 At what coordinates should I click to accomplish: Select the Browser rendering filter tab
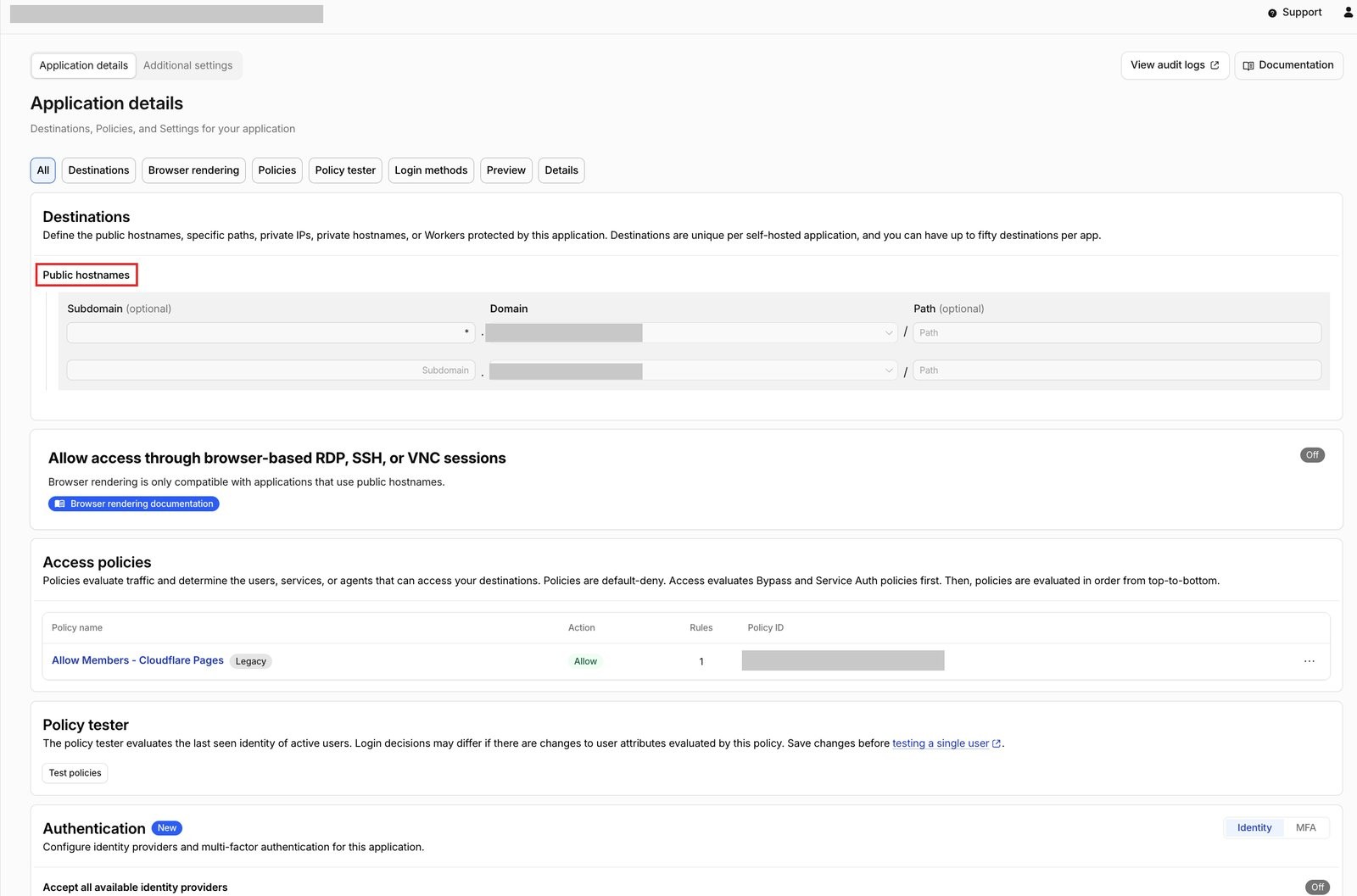[x=193, y=170]
